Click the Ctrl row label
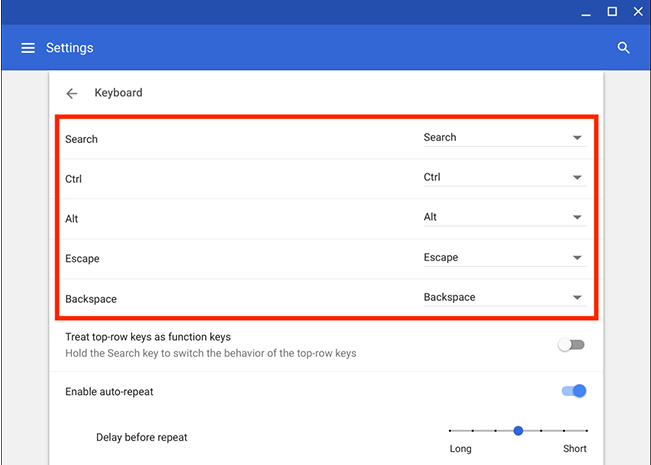The height and width of the screenshot is (465, 651). [73, 179]
